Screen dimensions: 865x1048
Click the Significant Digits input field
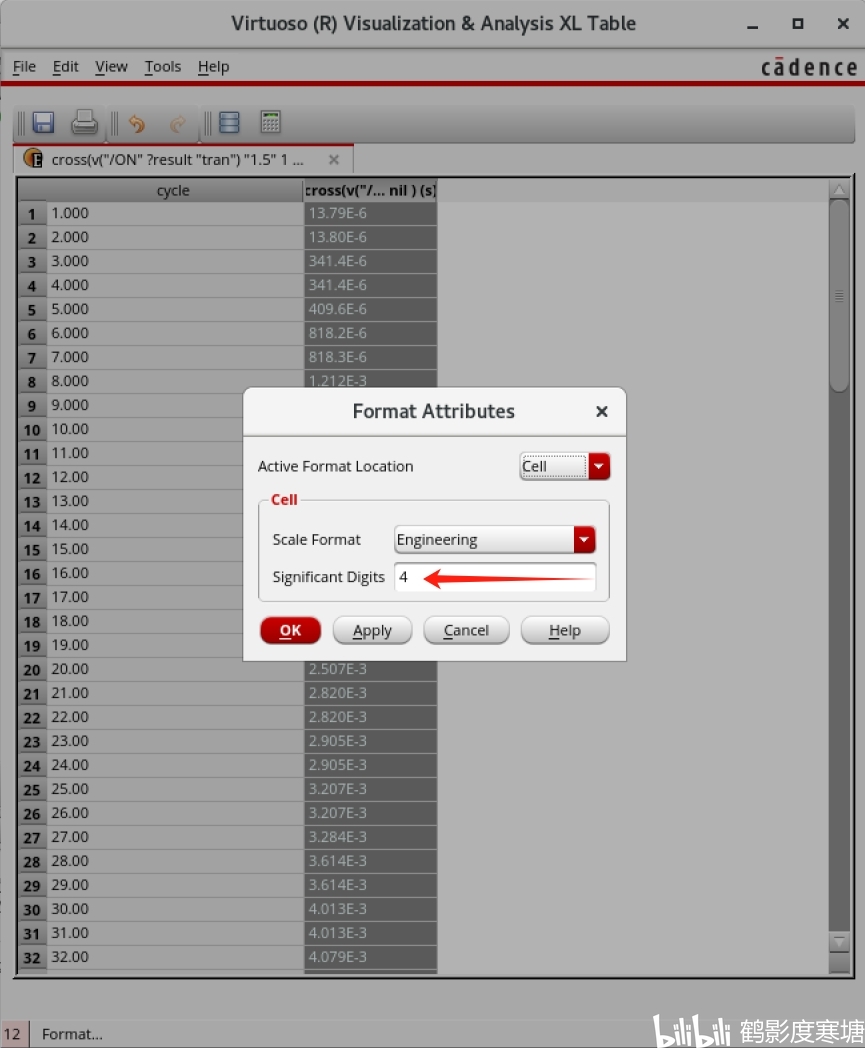(x=495, y=577)
